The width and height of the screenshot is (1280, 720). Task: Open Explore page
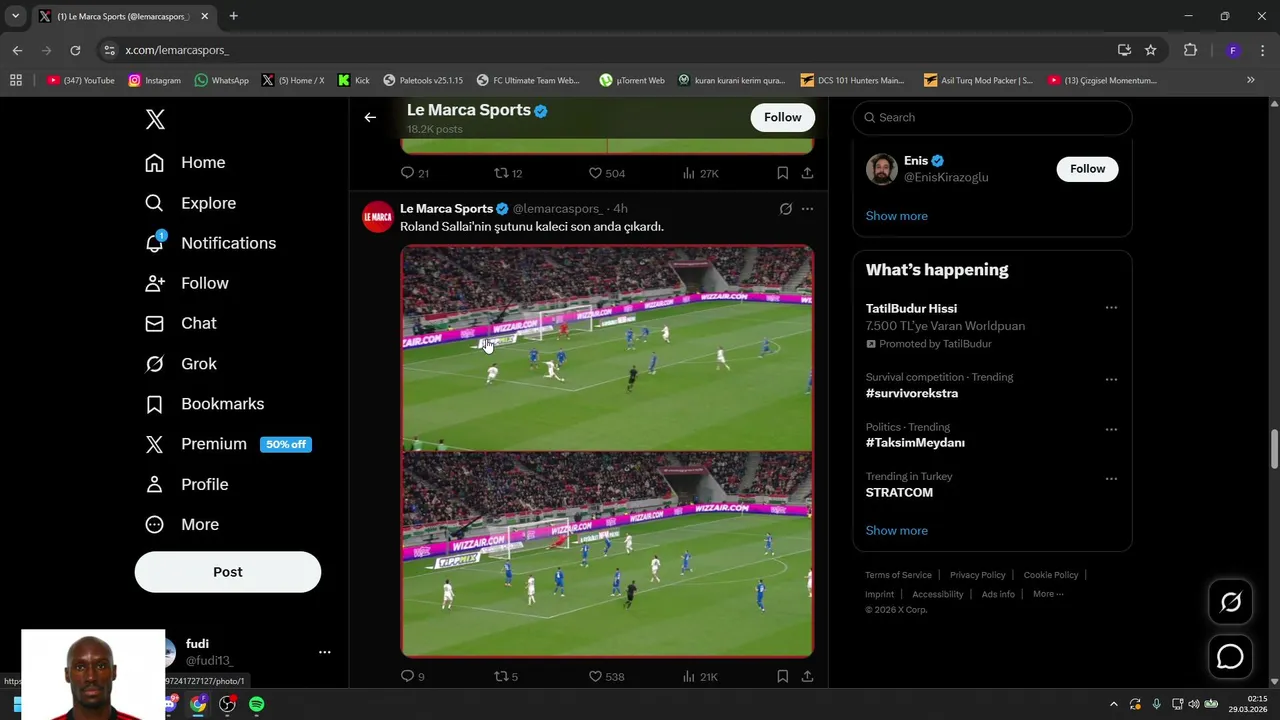(x=190, y=203)
